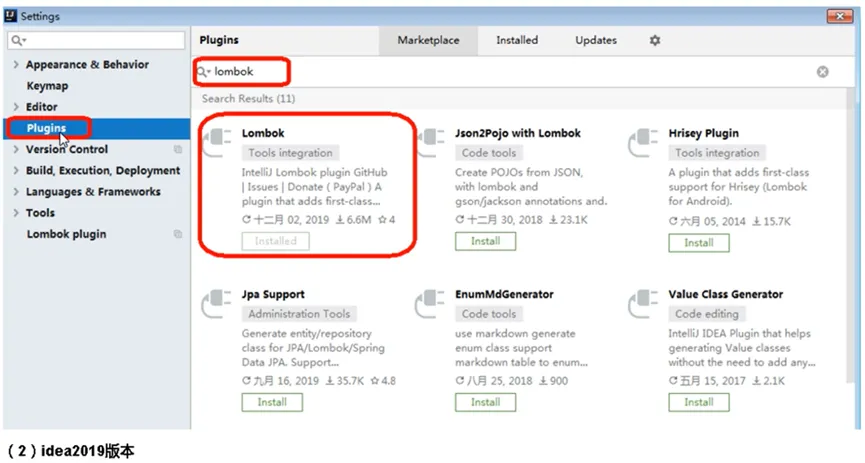The width and height of the screenshot is (865, 463).
Task: Click the plugin search magnifier icon
Action: pos(204,72)
